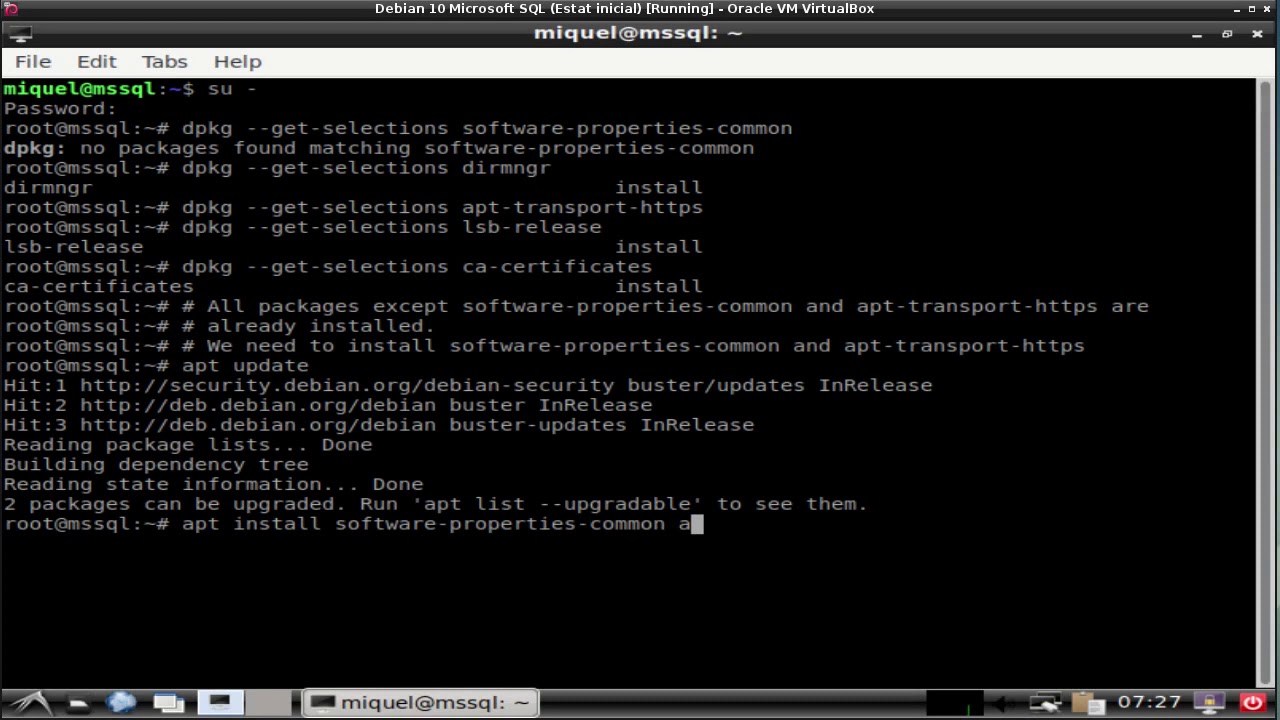Viewport: 1280px width, 720px height.
Task: Select the miquel@mssql terminal taskbar button
Action: pos(420,703)
